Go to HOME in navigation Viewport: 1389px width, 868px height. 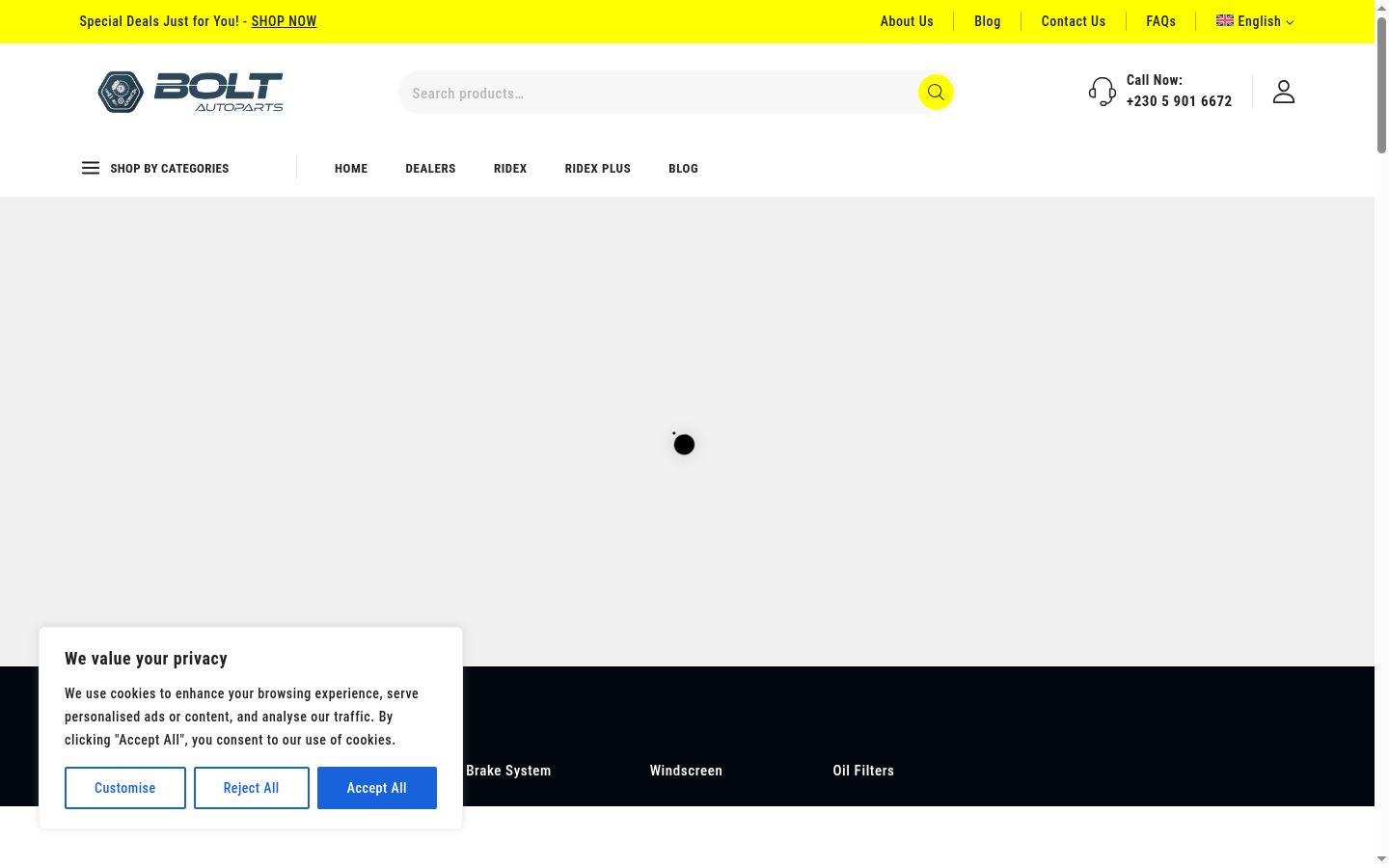[x=351, y=168]
